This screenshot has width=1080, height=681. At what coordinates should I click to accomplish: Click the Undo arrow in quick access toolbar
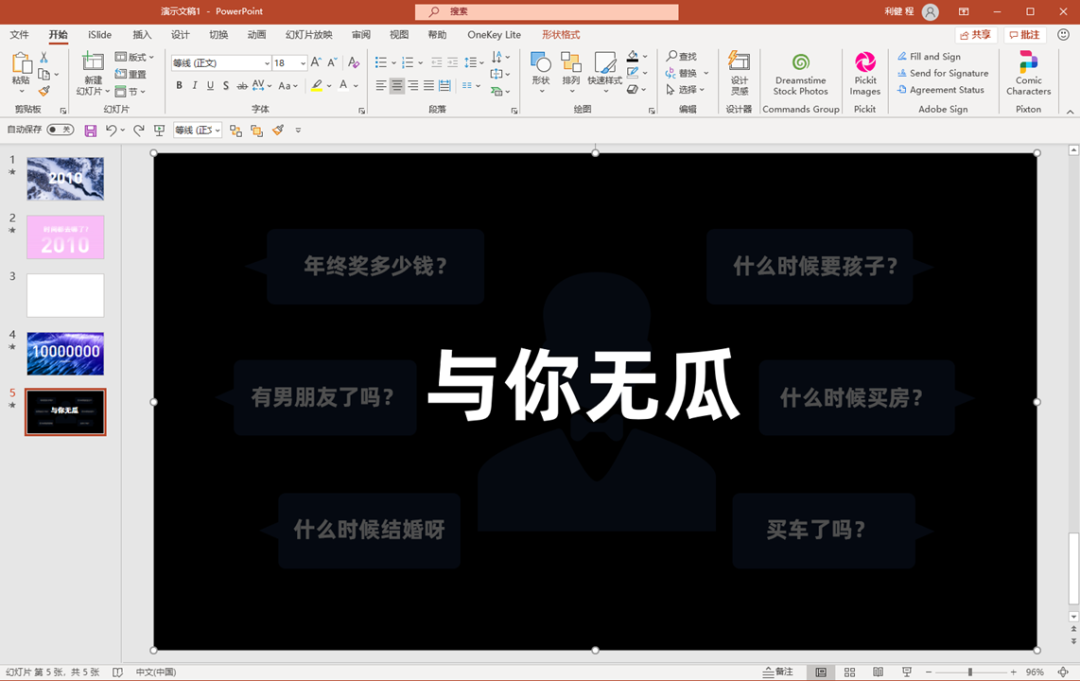tap(110, 130)
